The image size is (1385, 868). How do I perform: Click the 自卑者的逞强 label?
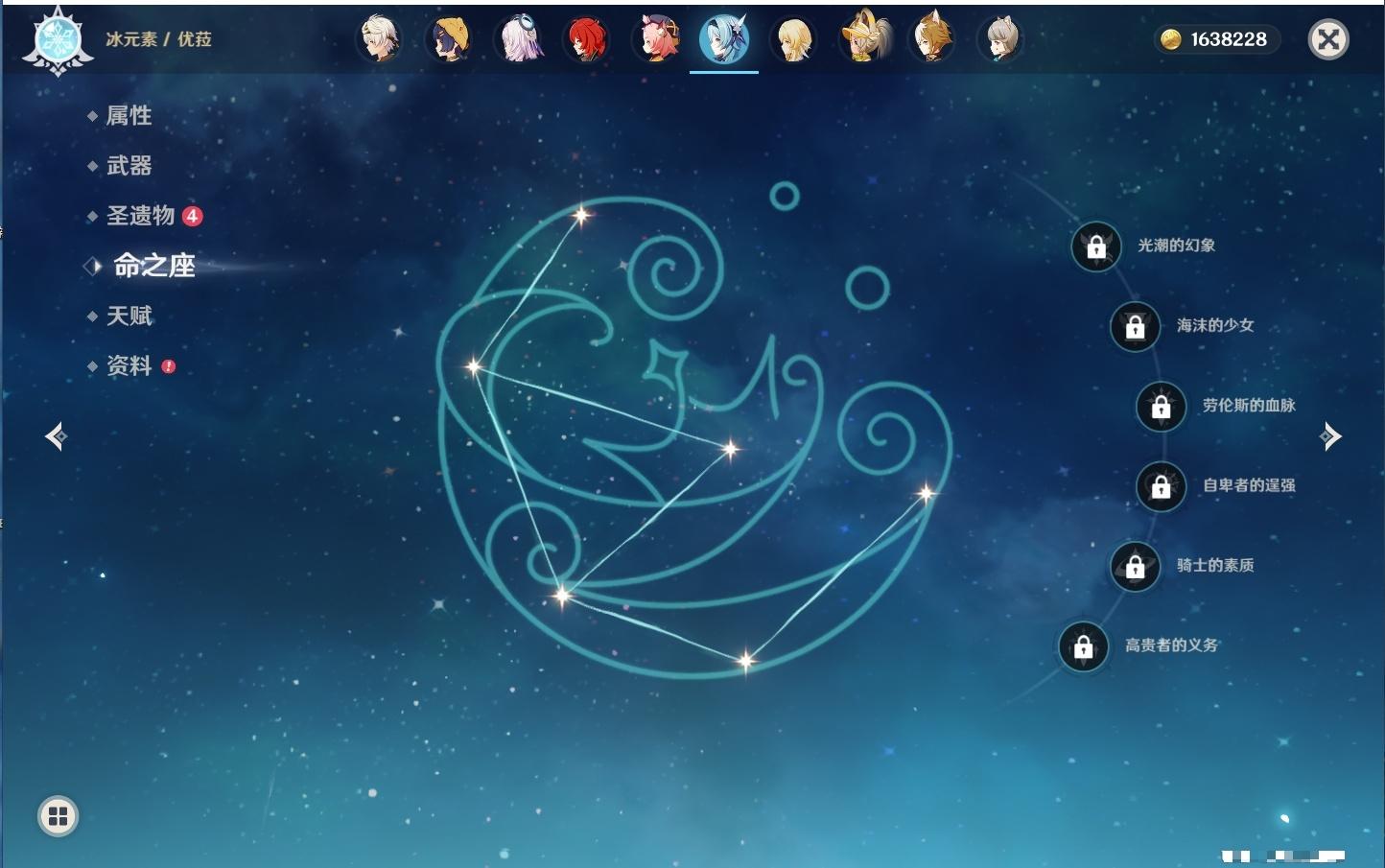pyautogui.click(x=1249, y=485)
